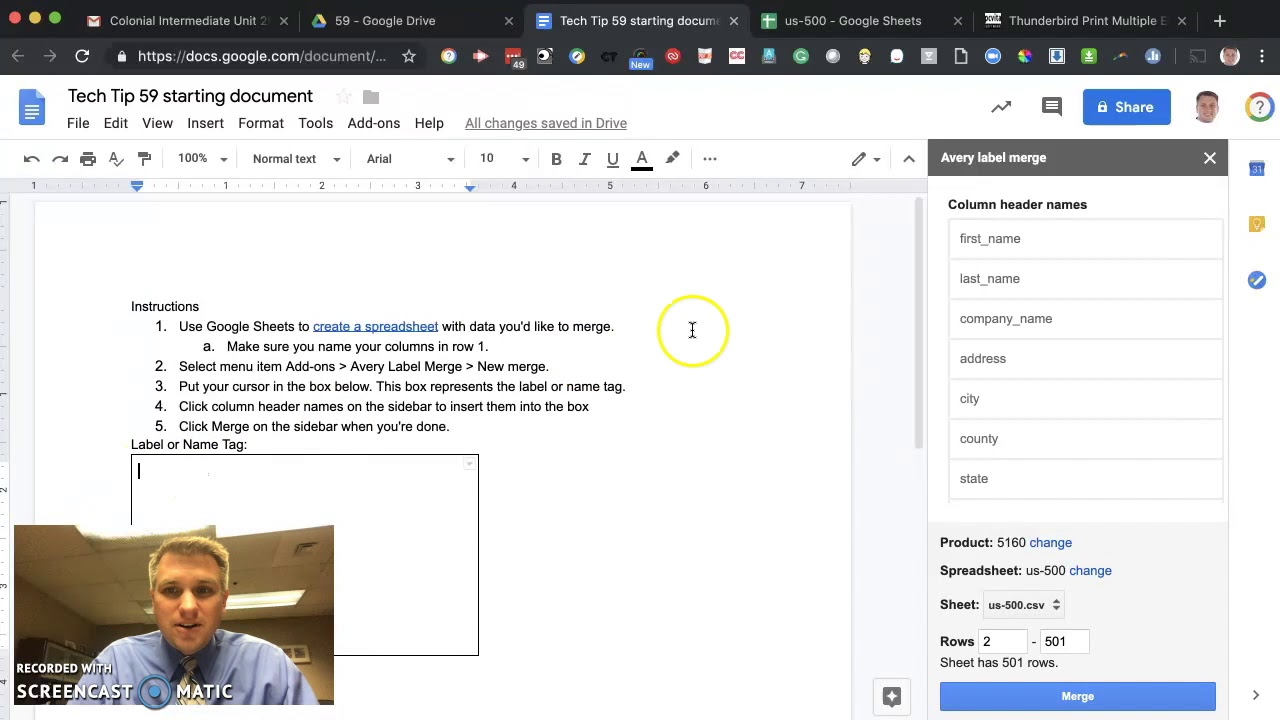The height and width of the screenshot is (720, 1280).
Task: Toggle spelling and grammar check icon
Action: click(x=116, y=159)
